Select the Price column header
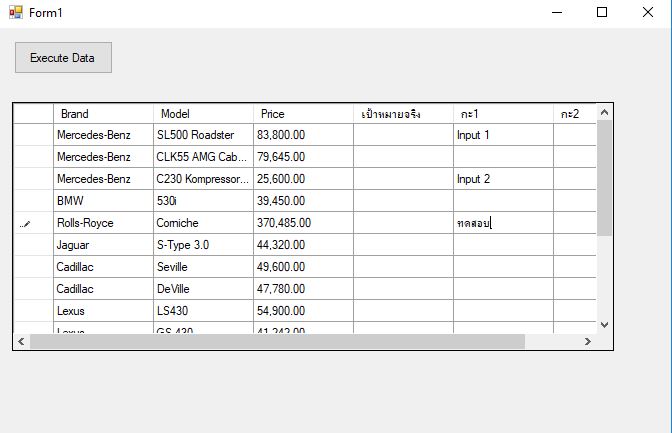The image size is (672, 433). pos(303,114)
